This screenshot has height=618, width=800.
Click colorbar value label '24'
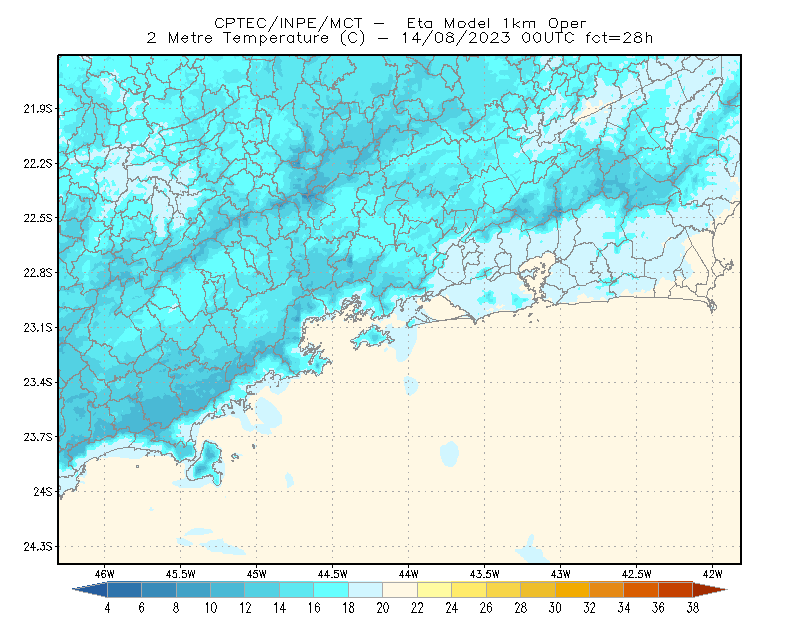[x=452, y=608]
